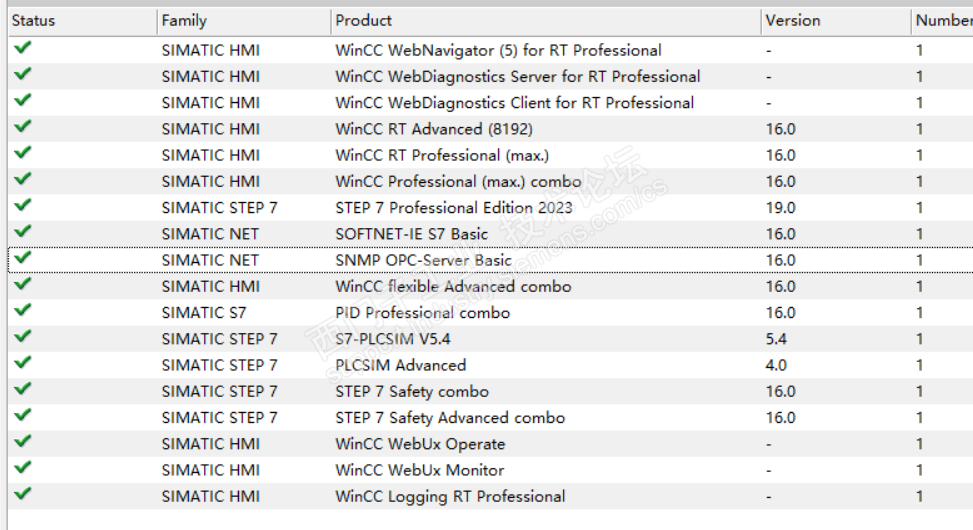
Task: Select WinCC WebDiagnostics Server for RT Professional
Action: (x=517, y=77)
